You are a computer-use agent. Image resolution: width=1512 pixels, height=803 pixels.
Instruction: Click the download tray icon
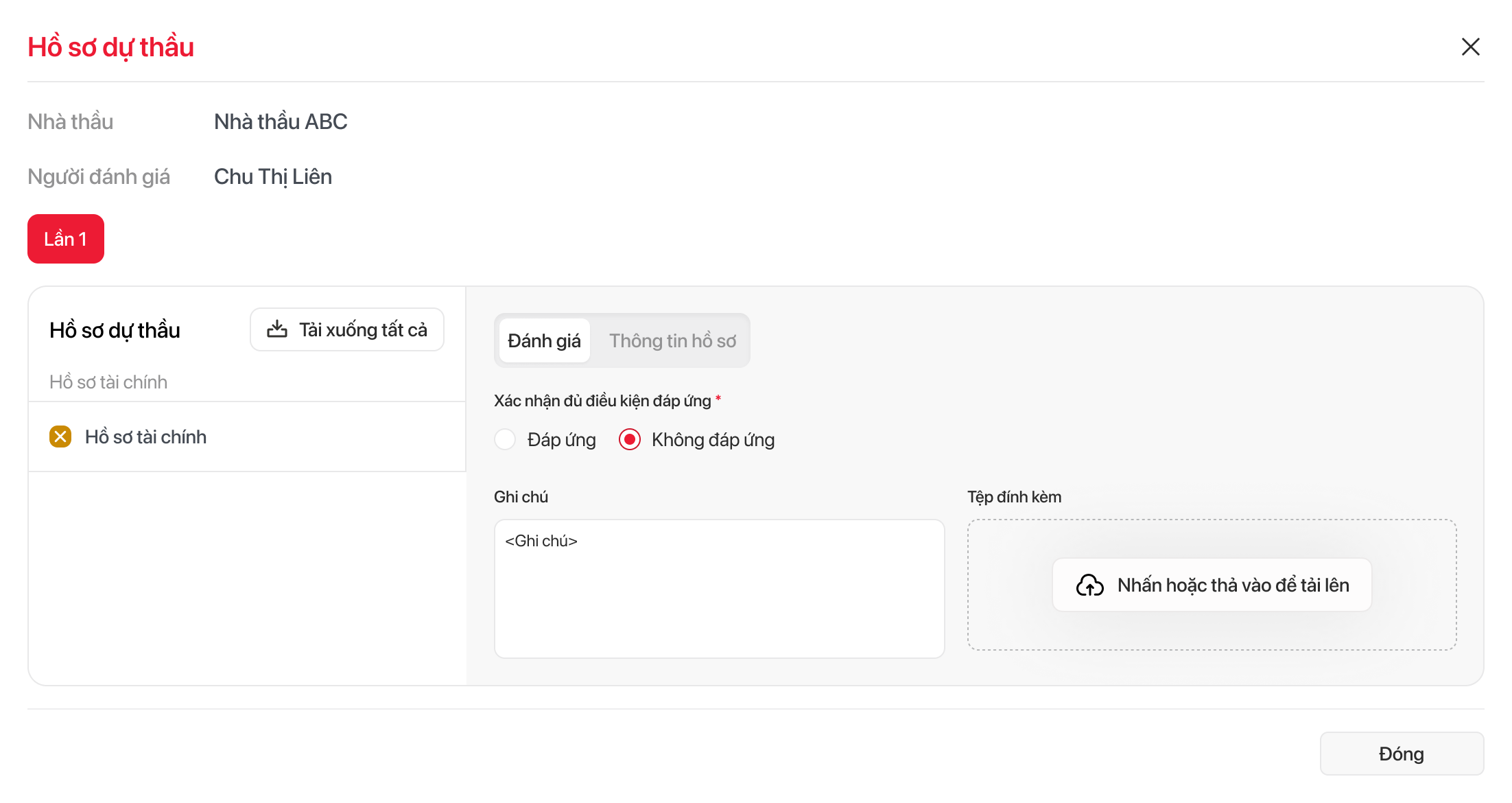277,329
